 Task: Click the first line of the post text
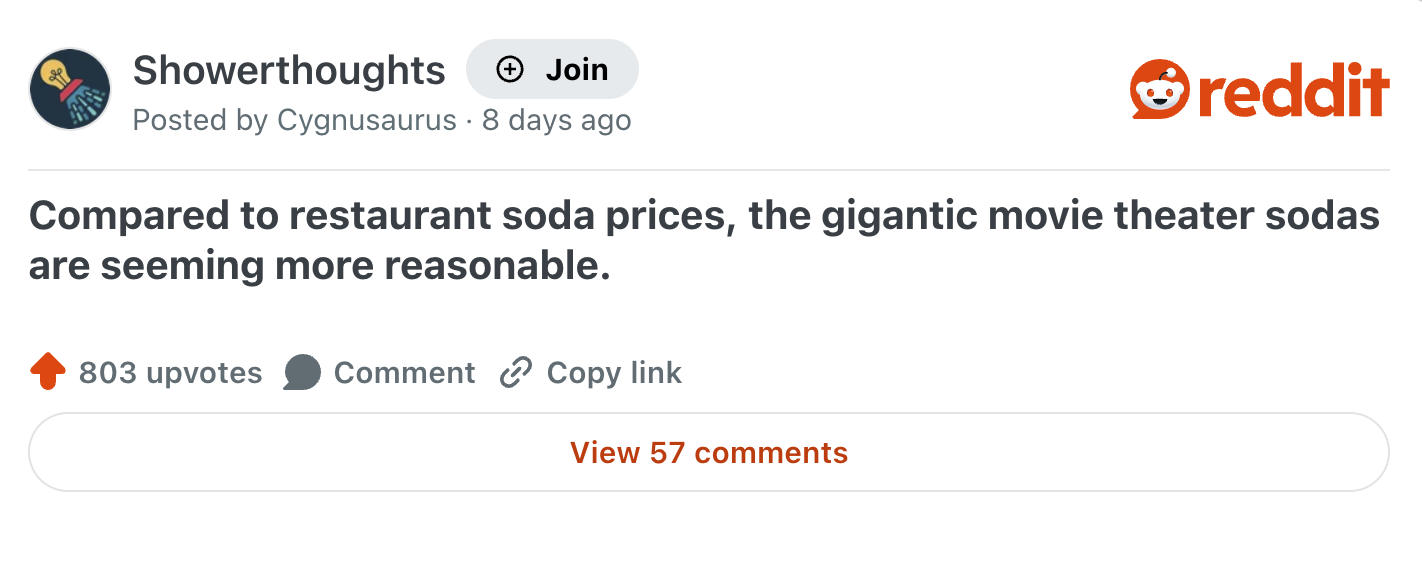point(705,215)
